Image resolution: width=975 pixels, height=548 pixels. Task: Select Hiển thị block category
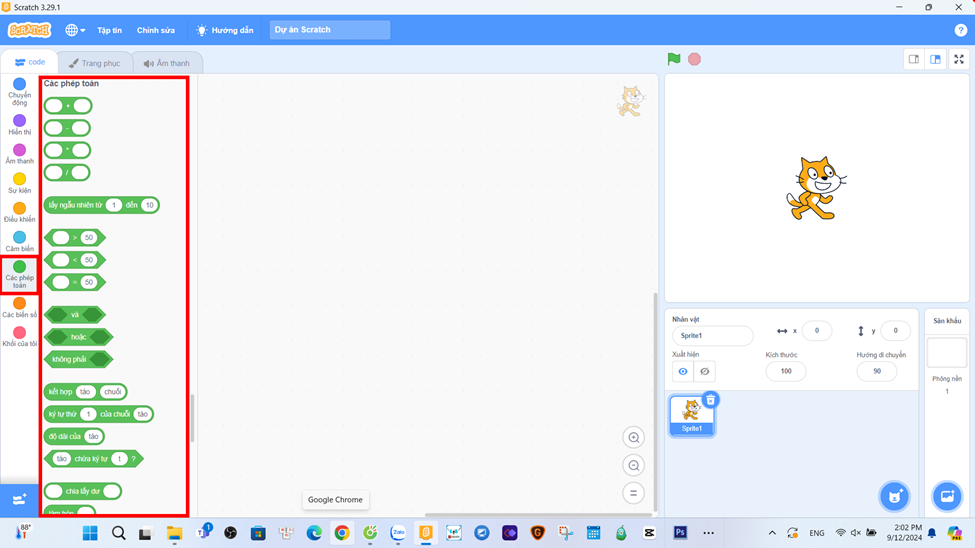pyautogui.click(x=19, y=124)
